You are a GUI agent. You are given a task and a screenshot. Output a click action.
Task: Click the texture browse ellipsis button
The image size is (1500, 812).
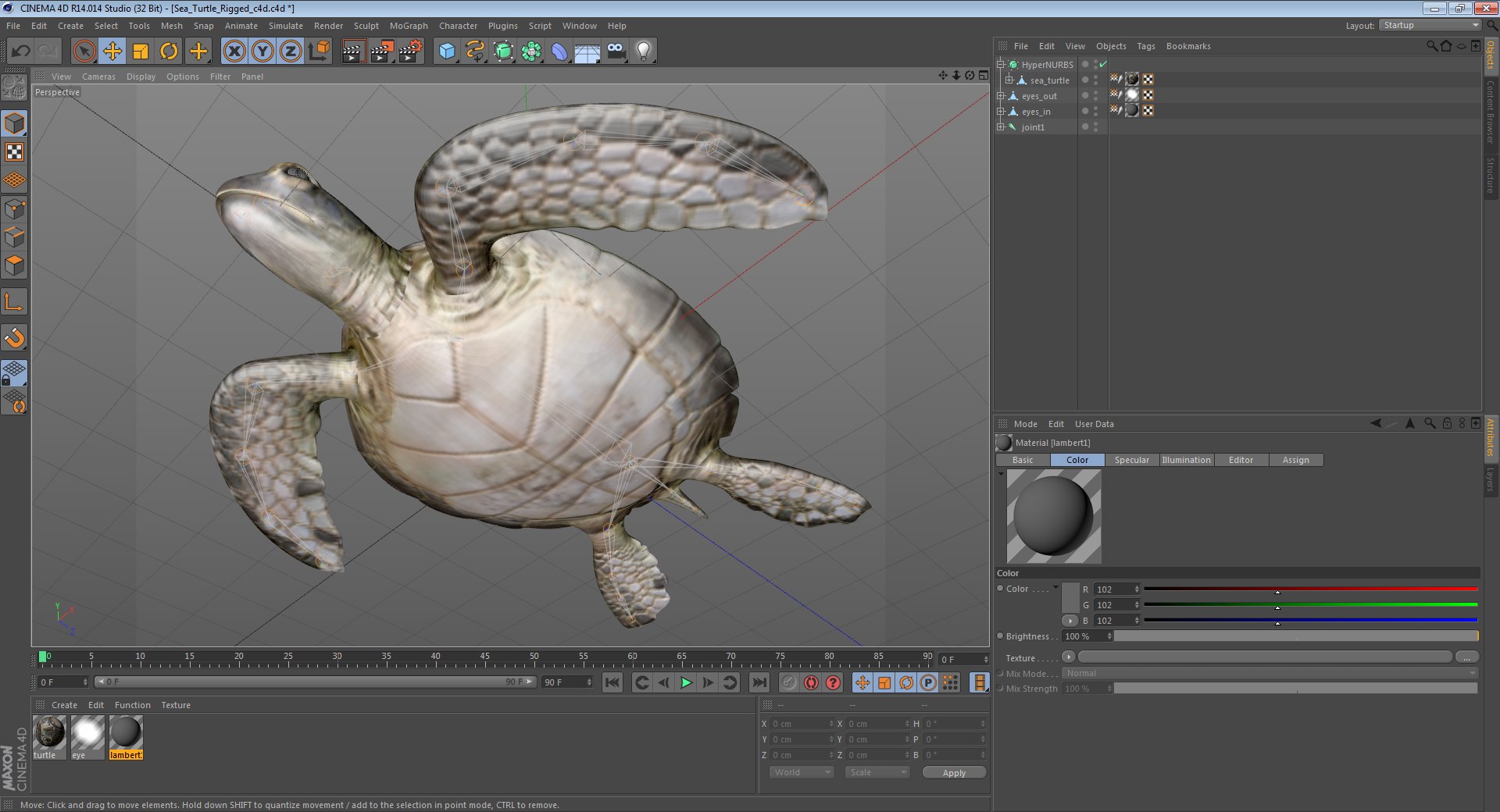[x=1466, y=657]
